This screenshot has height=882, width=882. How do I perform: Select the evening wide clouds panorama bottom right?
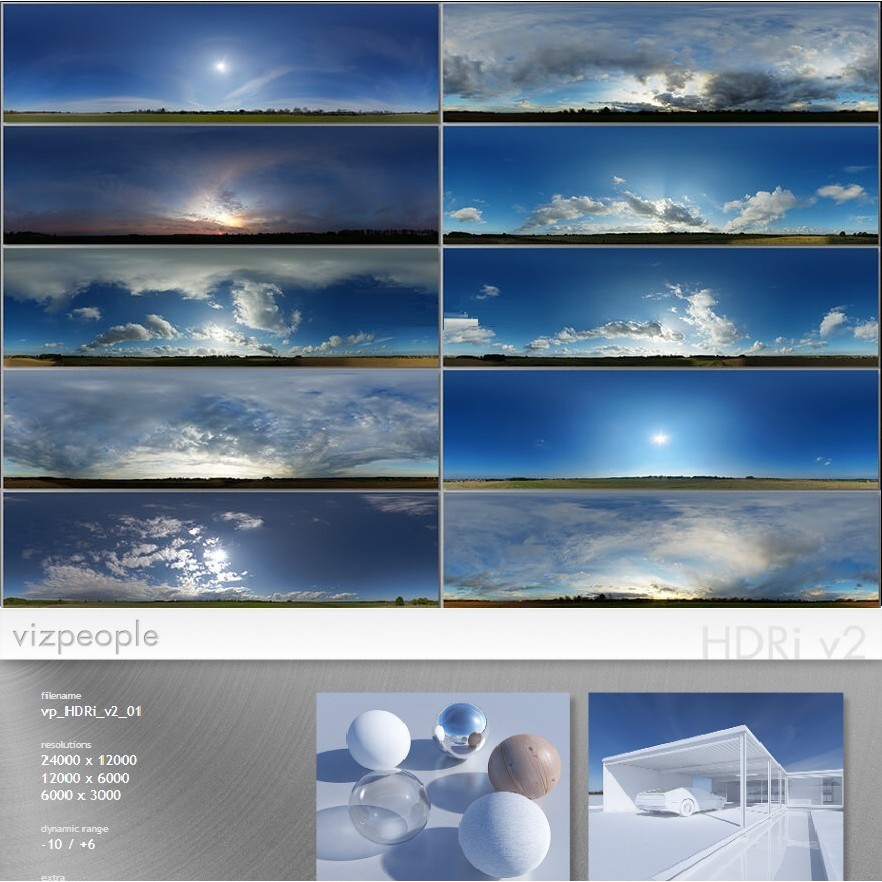(660, 550)
